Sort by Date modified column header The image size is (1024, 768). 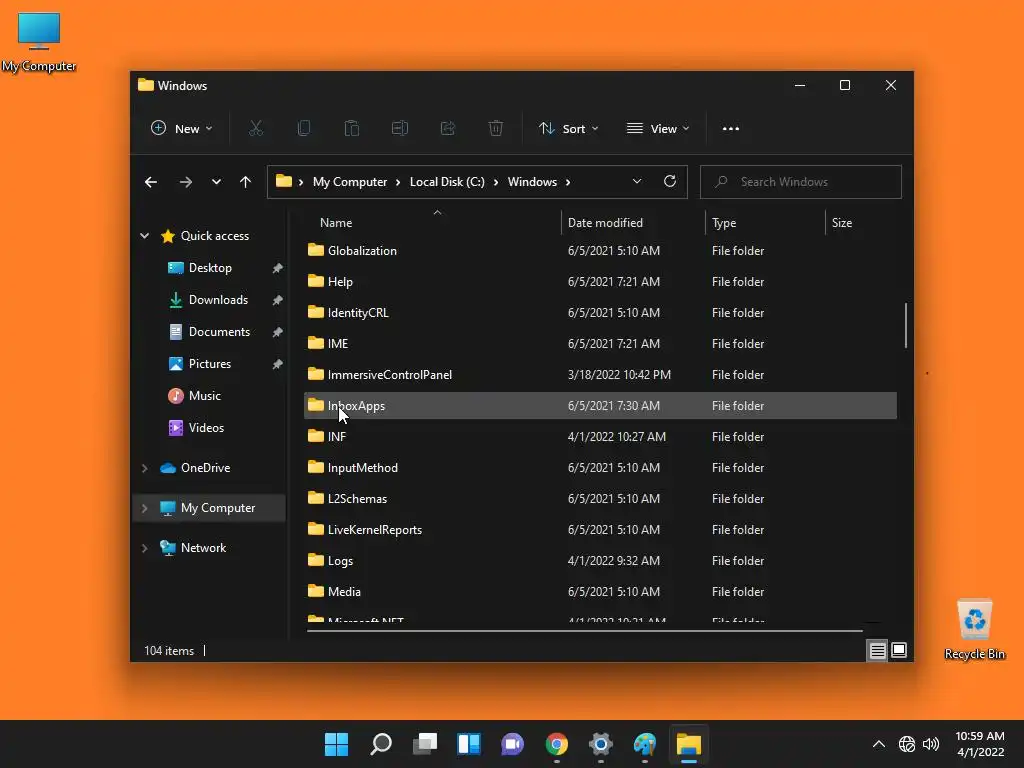point(605,223)
